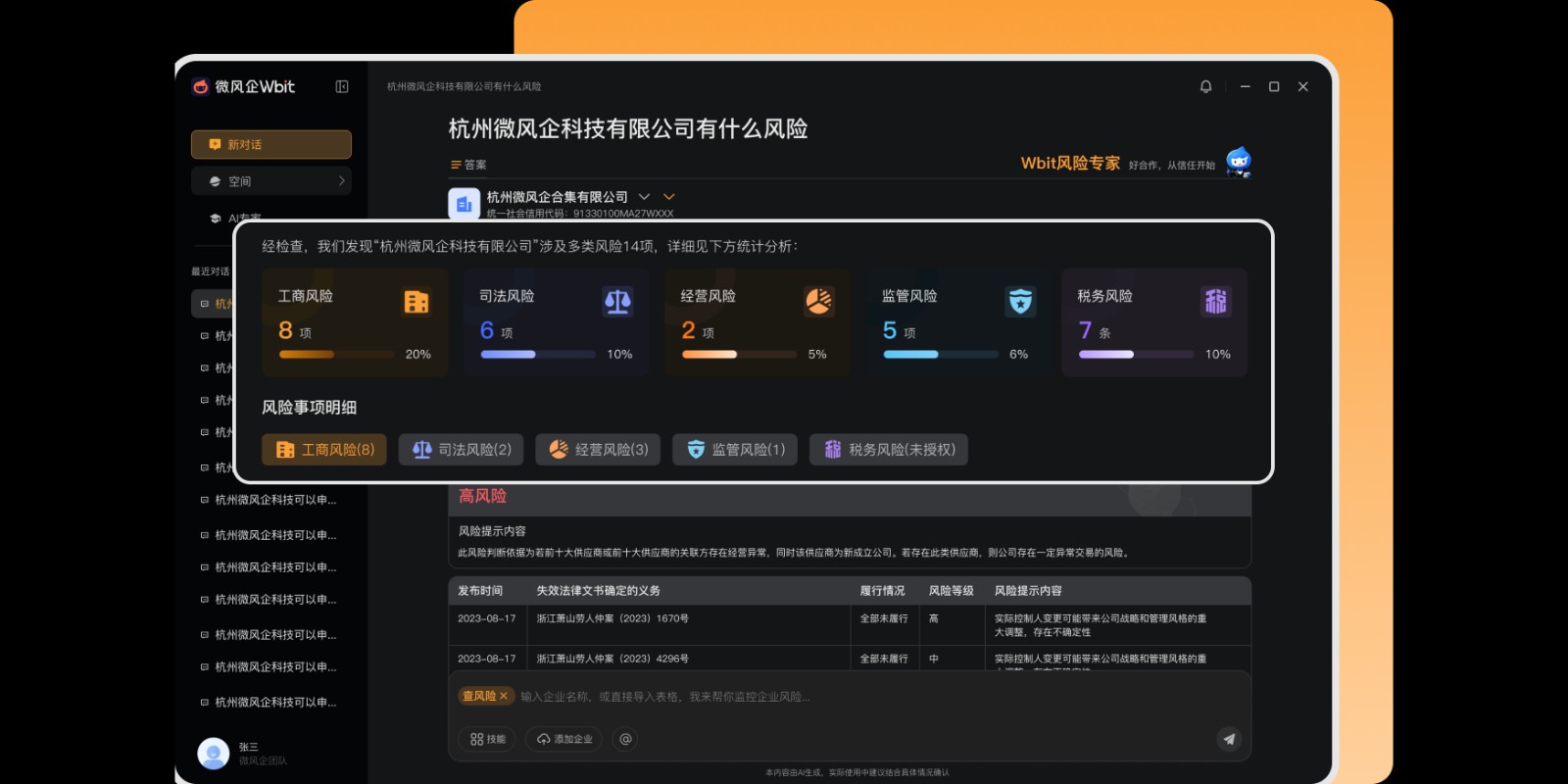This screenshot has width=1568, height=784.
Task: Open the 经营风险(3) tab
Action: tap(598, 450)
